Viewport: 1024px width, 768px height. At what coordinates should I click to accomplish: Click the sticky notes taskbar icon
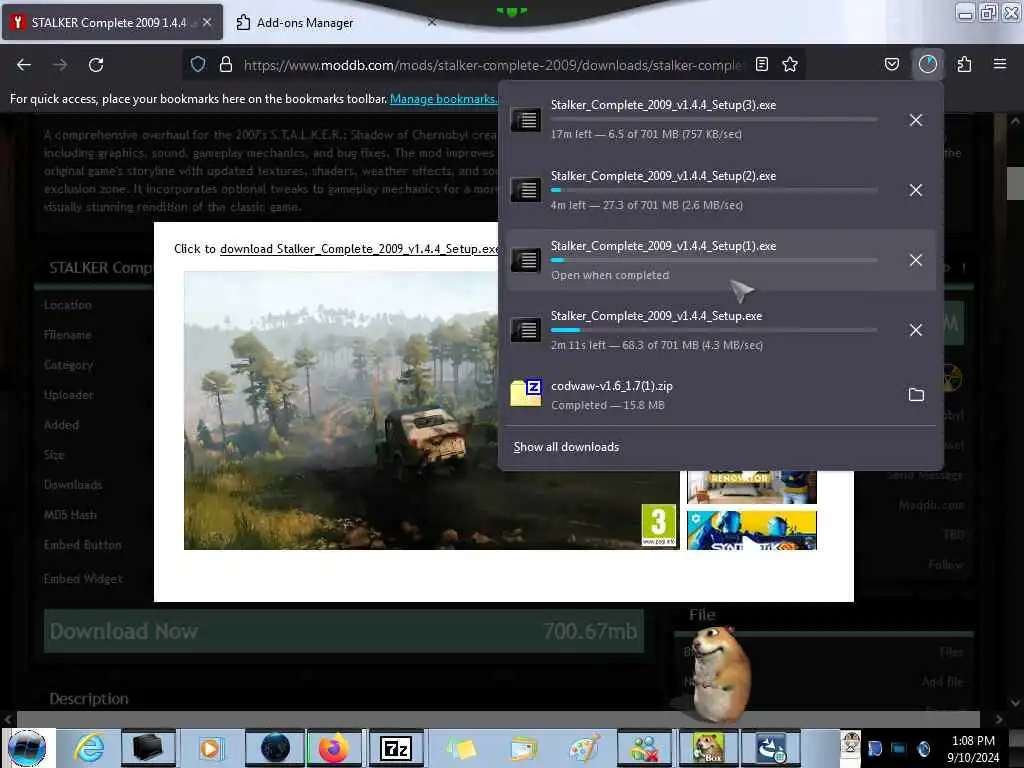pos(462,748)
